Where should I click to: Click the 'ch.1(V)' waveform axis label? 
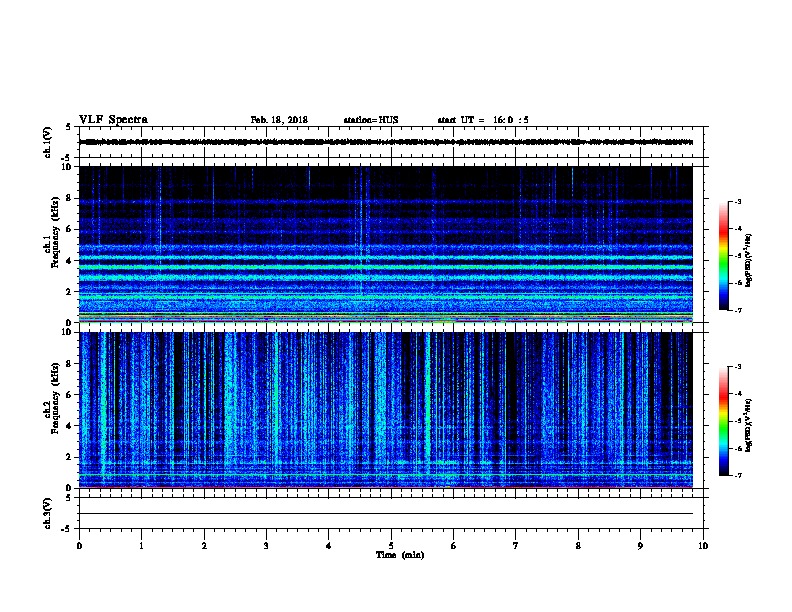point(48,142)
